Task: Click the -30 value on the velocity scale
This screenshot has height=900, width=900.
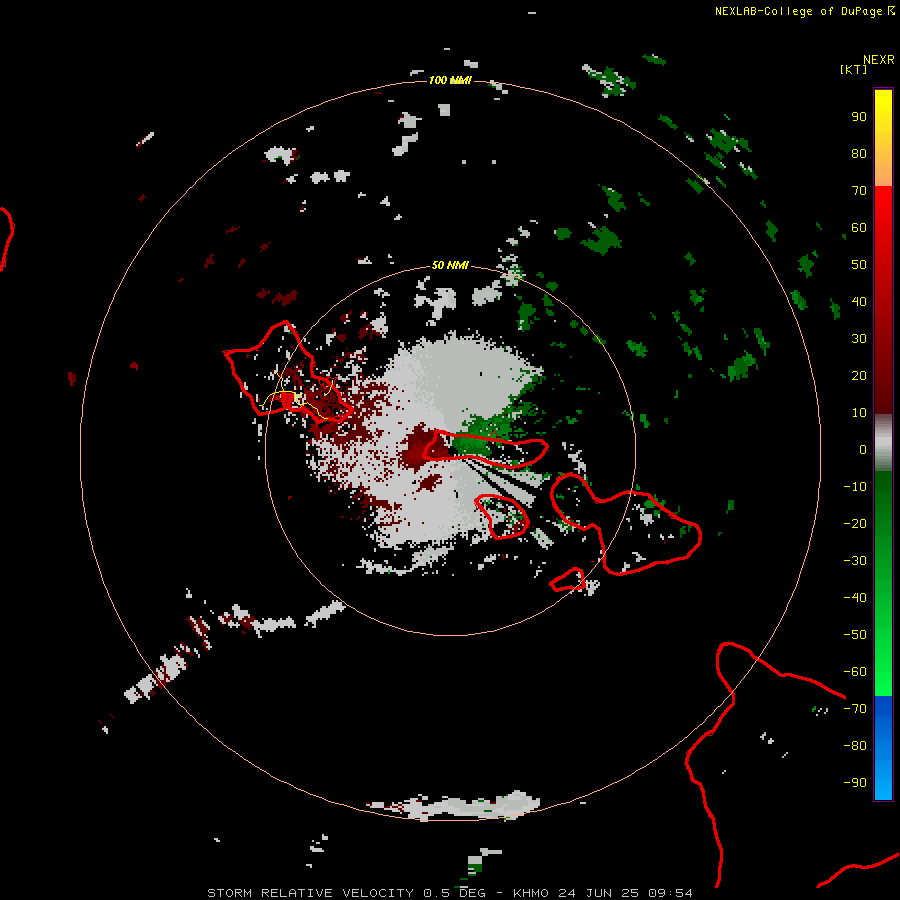Action: point(855,561)
